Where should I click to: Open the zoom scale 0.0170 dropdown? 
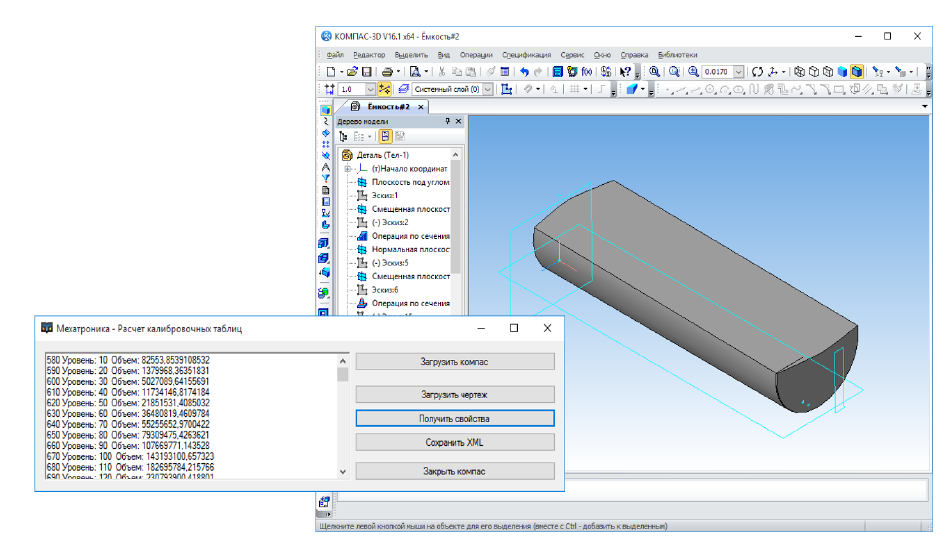pyautogui.click(x=739, y=72)
